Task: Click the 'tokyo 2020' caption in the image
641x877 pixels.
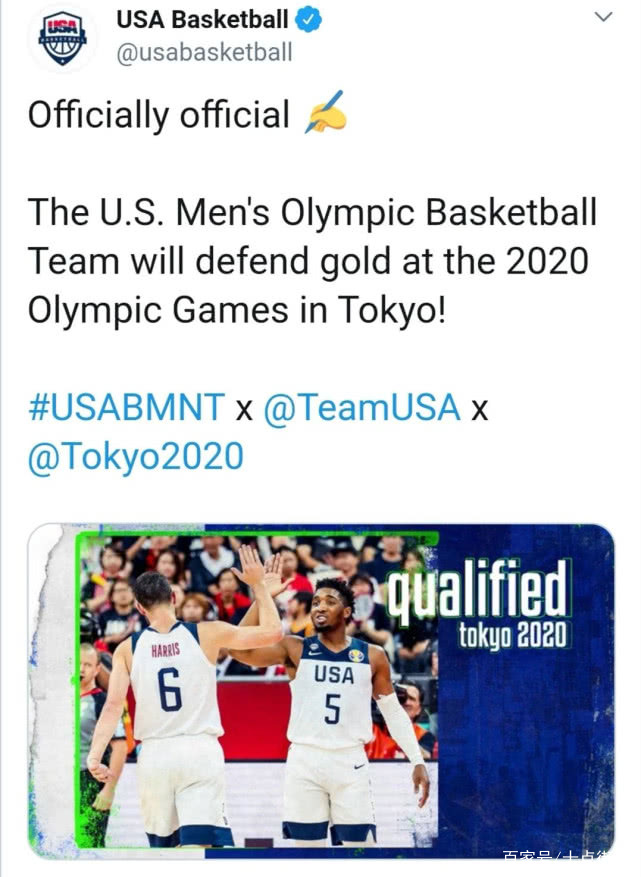Action: coord(513,636)
